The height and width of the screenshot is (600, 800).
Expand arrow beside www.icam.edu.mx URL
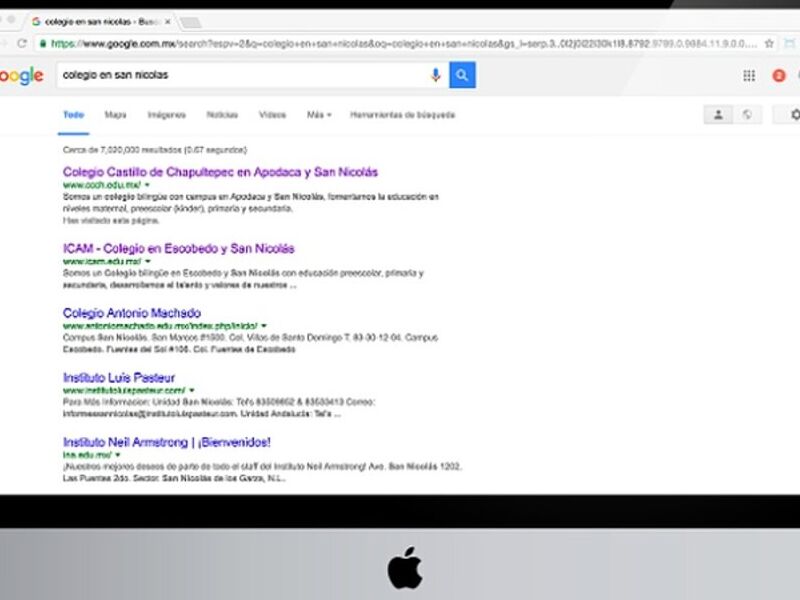pyautogui.click(x=148, y=262)
